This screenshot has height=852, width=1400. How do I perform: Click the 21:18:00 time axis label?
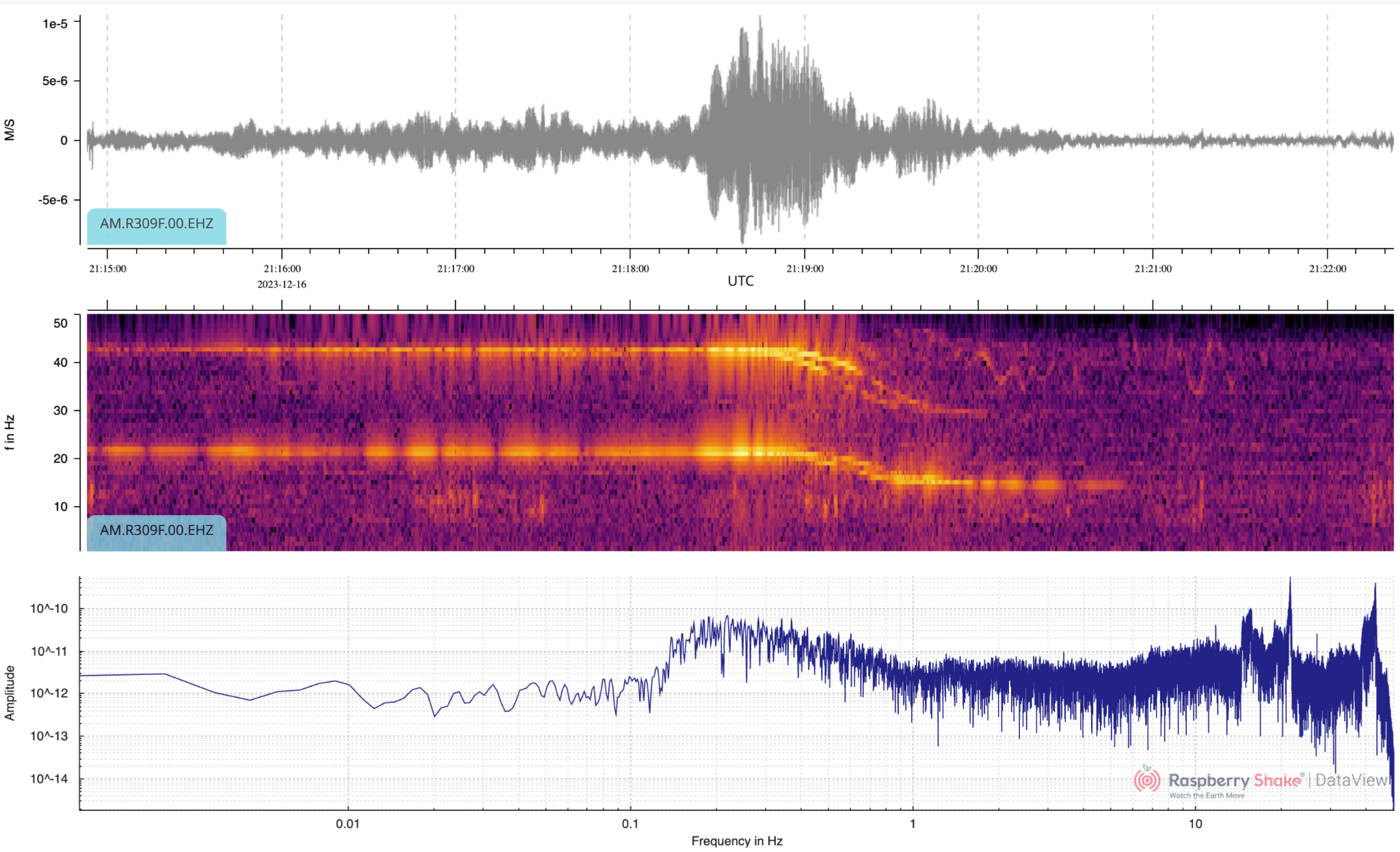pyautogui.click(x=630, y=269)
